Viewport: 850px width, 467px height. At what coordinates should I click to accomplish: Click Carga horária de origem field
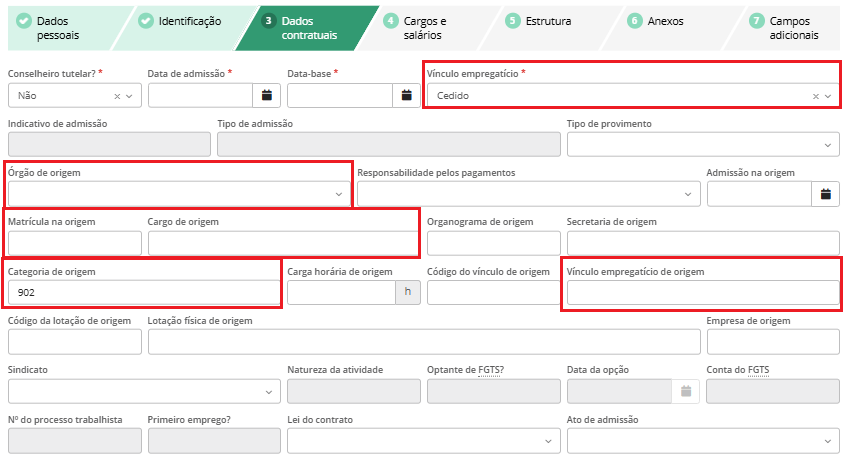click(342, 293)
